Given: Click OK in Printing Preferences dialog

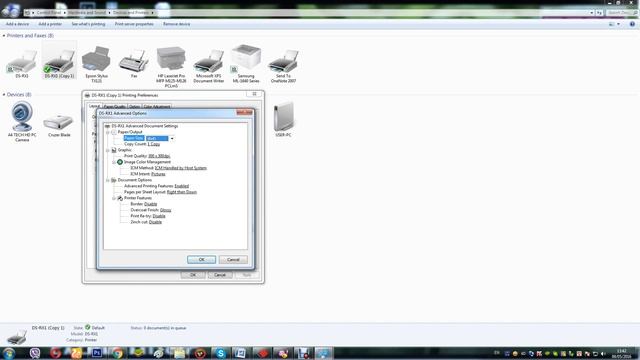Looking at the screenshot, I should click(193, 275).
